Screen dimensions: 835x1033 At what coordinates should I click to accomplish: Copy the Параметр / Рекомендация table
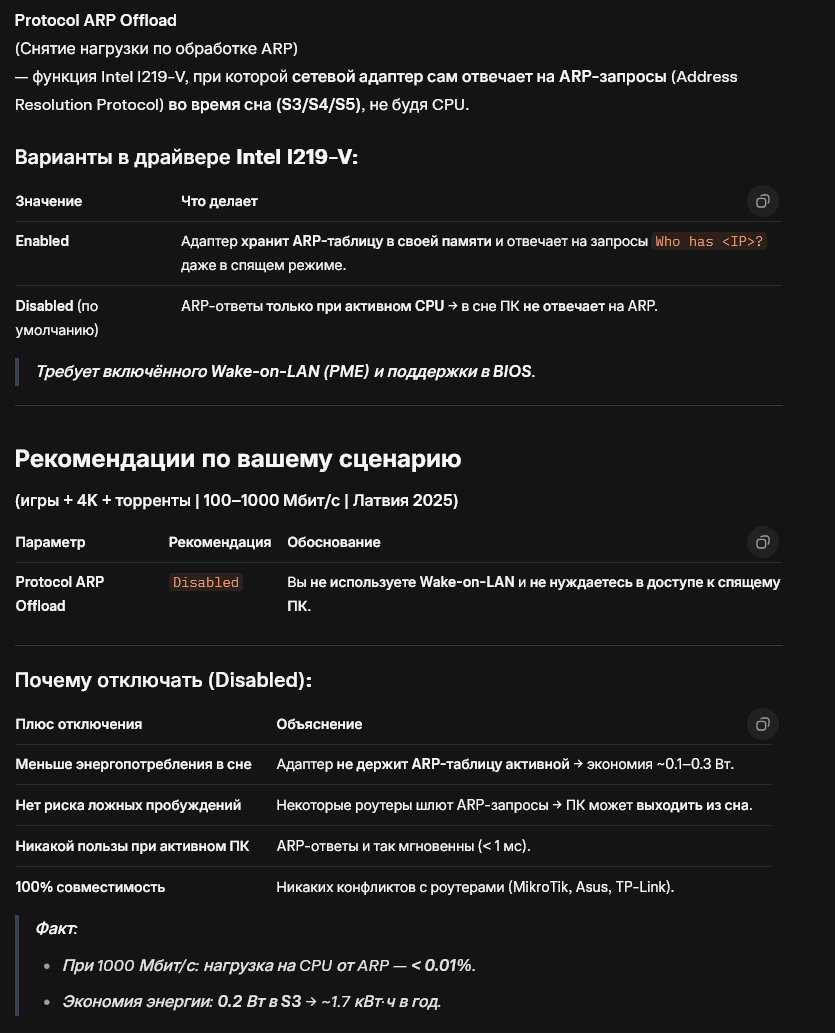point(762,542)
